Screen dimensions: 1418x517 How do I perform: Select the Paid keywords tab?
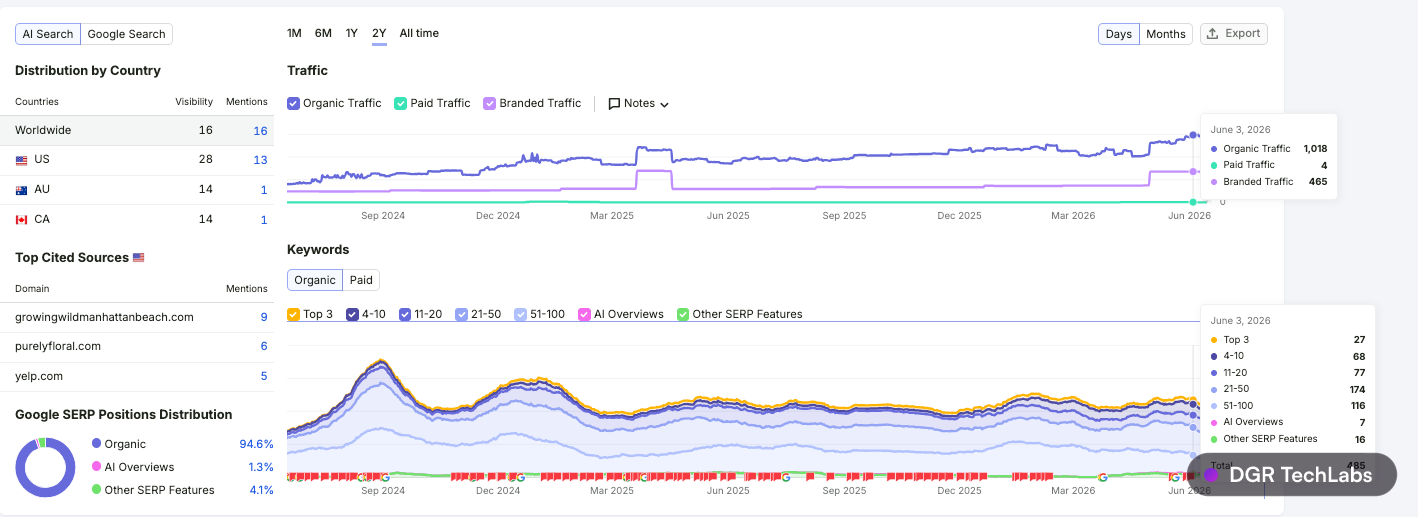pyautogui.click(x=361, y=280)
